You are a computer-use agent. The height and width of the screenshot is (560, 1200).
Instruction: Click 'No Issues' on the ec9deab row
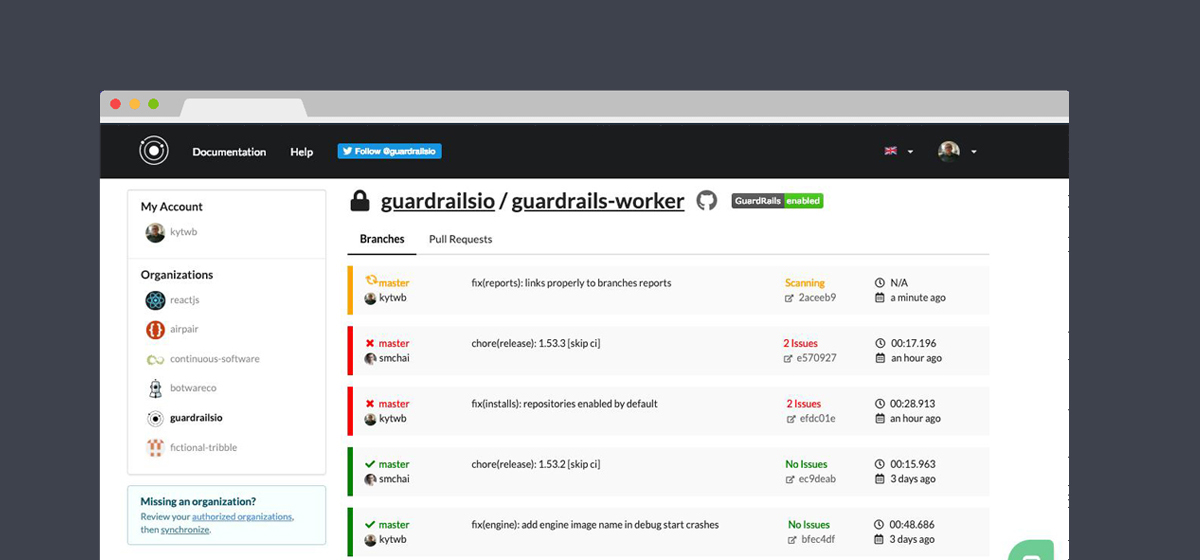click(x=806, y=464)
